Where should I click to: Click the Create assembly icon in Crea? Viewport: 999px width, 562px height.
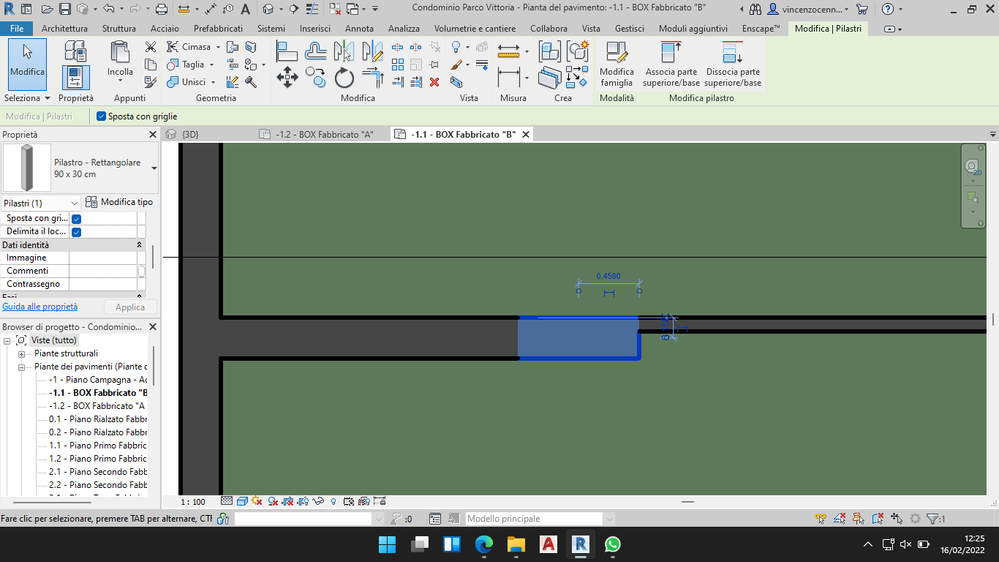pyautogui.click(x=549, y=51)
